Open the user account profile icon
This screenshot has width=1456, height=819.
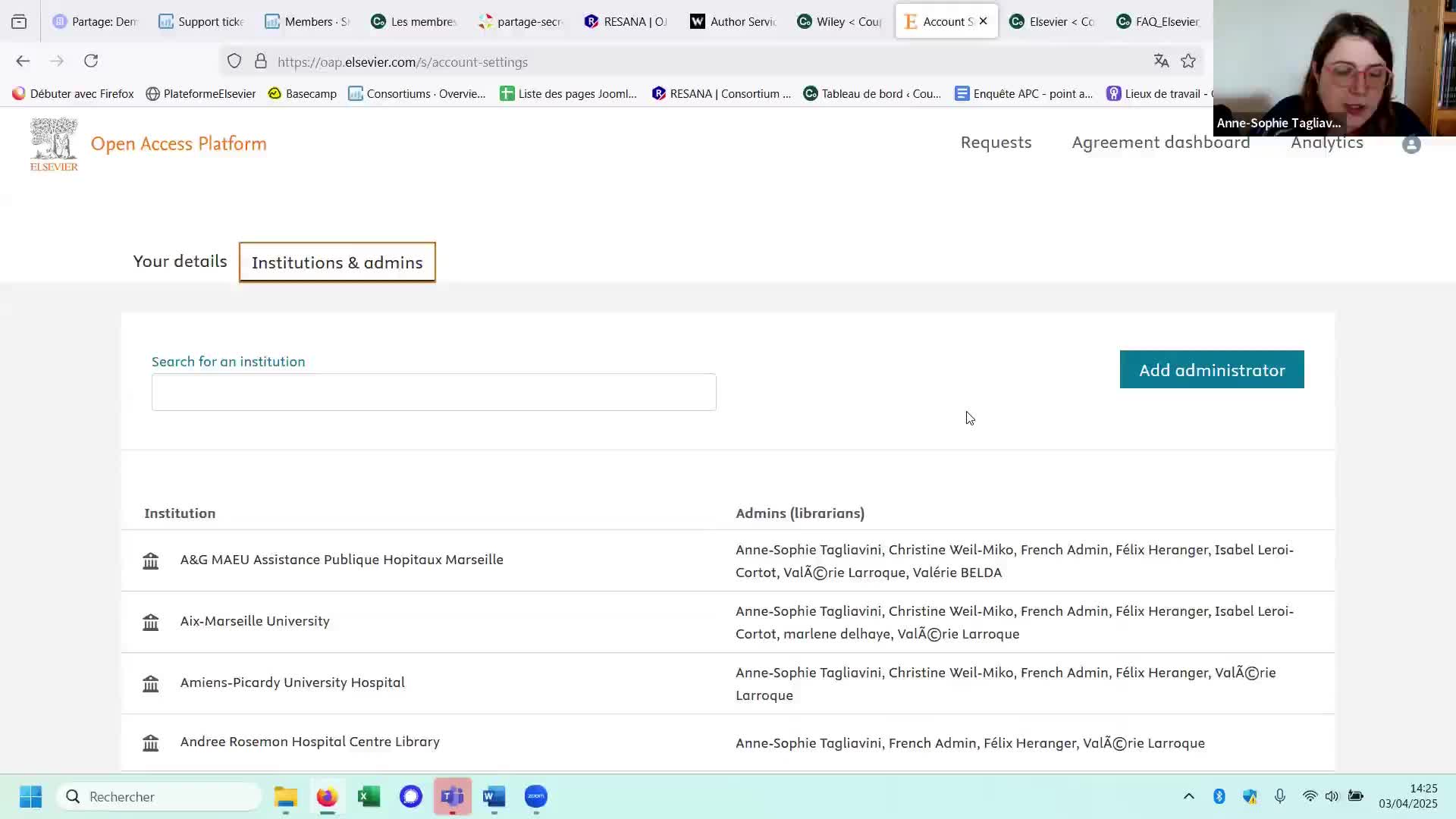point(1411,144)
